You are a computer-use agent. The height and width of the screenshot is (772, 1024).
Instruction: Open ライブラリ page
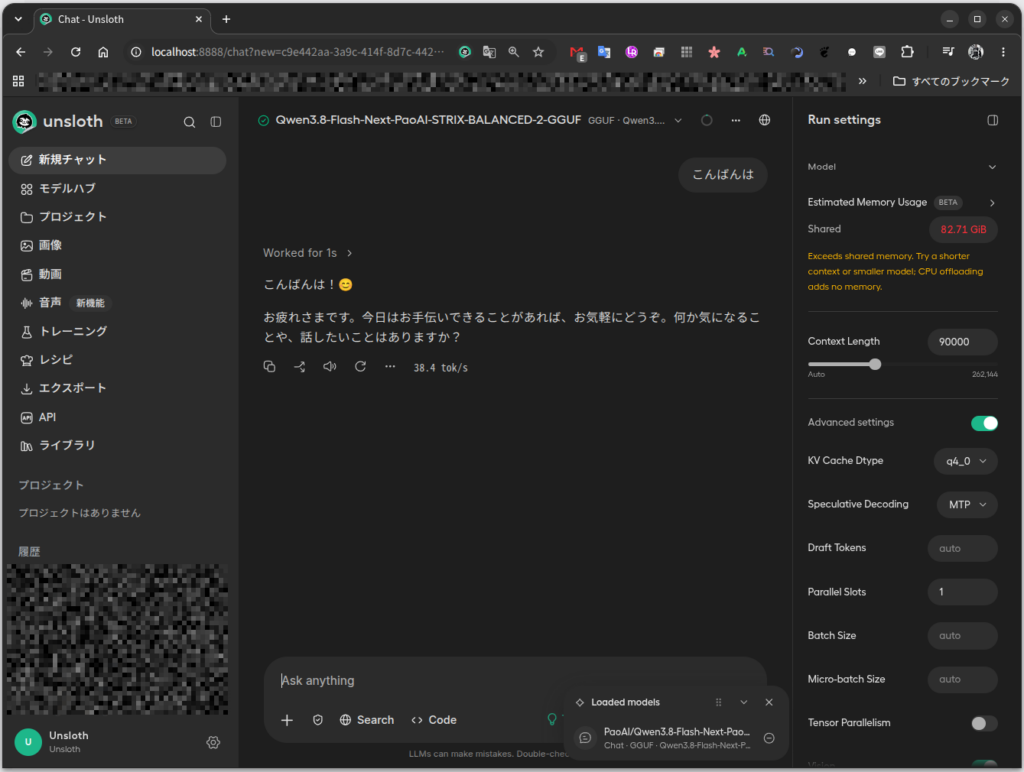click(x=118, y=445)
